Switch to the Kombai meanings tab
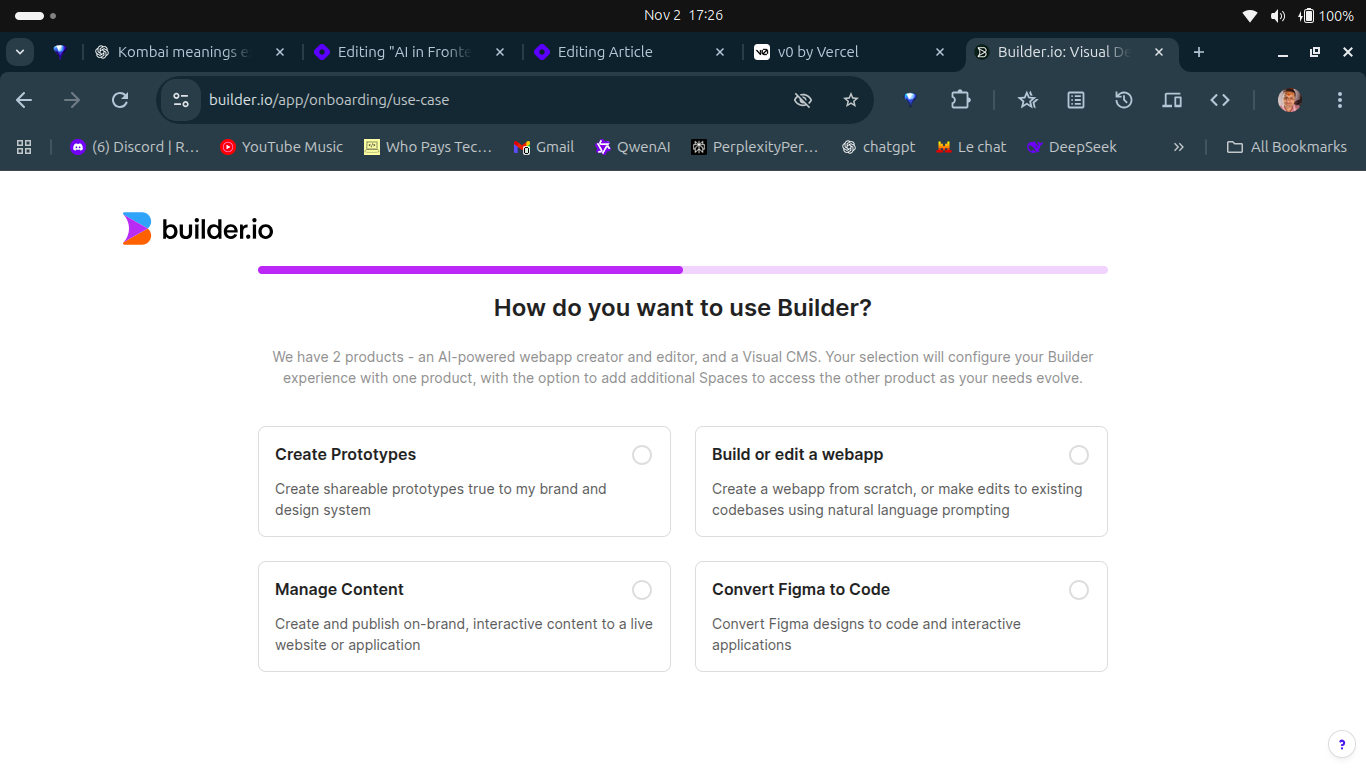This screenshot has height=768, width=1366. click(190, 52)
